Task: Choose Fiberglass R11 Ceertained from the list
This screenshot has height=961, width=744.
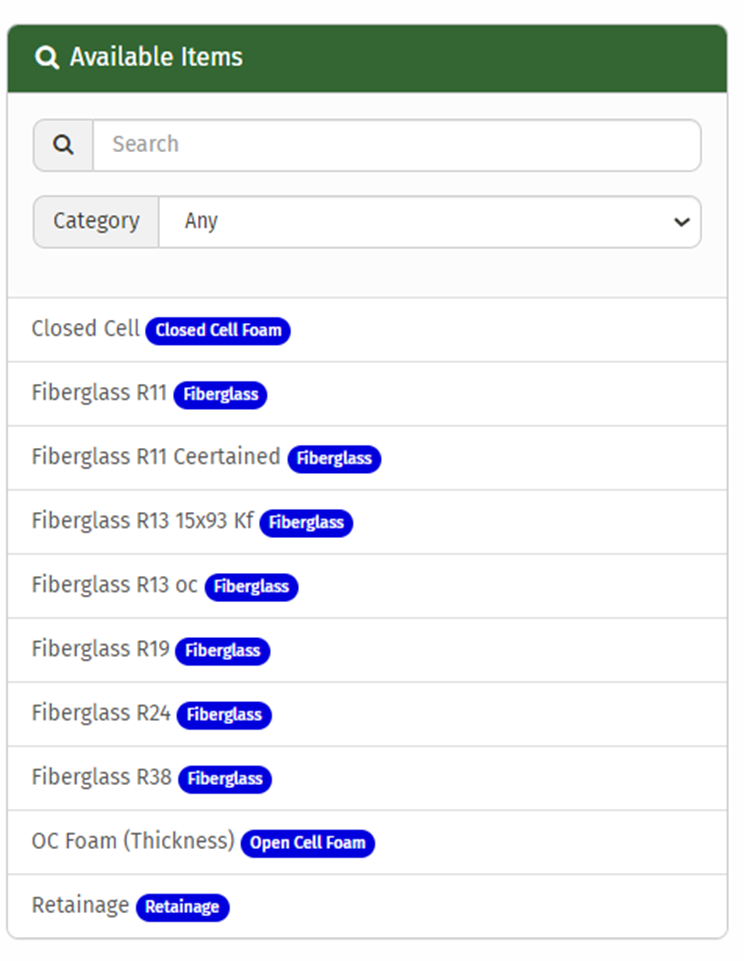Action: pos(155,457)
